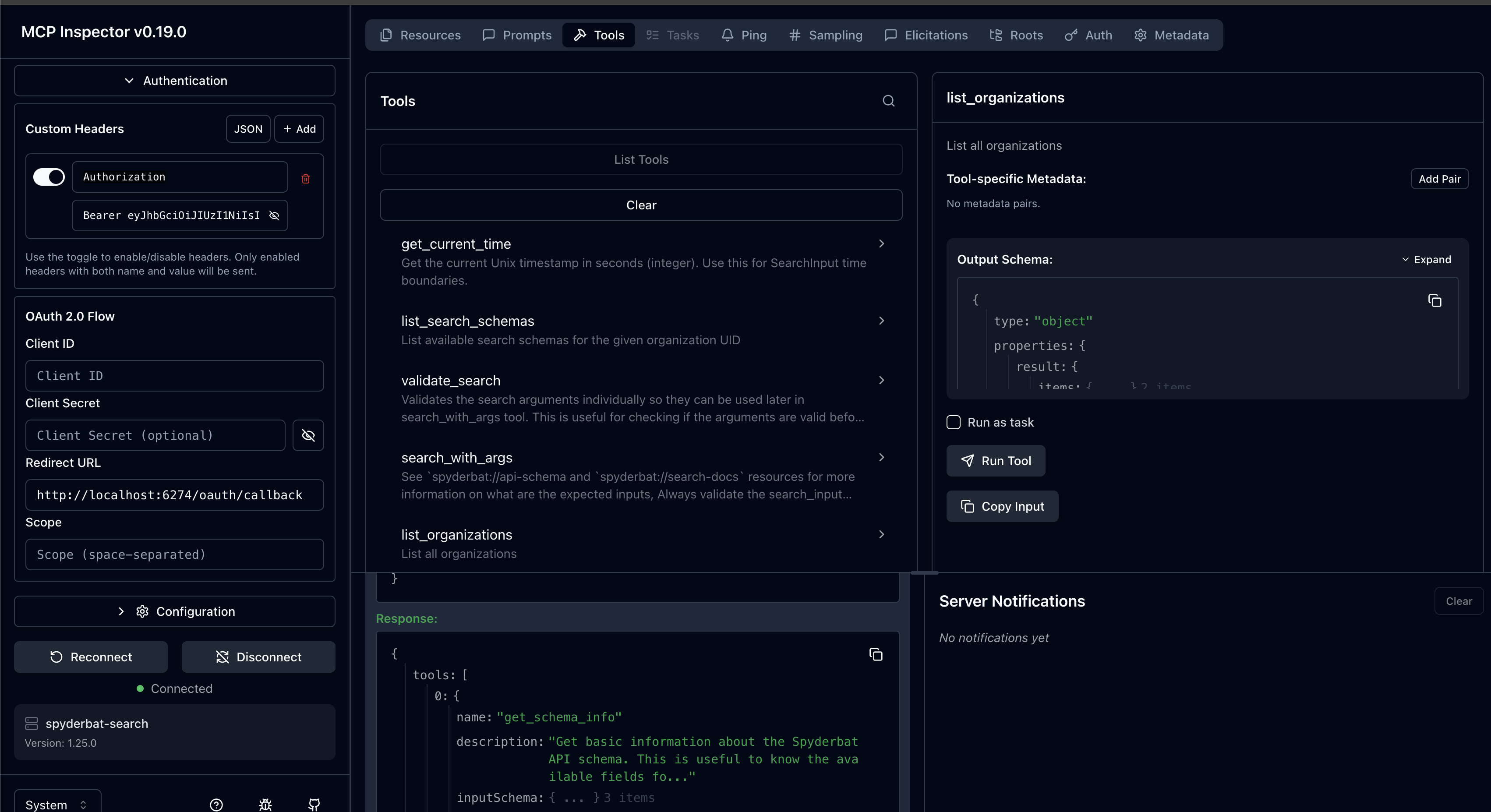This screenshot has width=1491, height=812.
Task: Open the GitHub icon link
Action: [314, 805]
